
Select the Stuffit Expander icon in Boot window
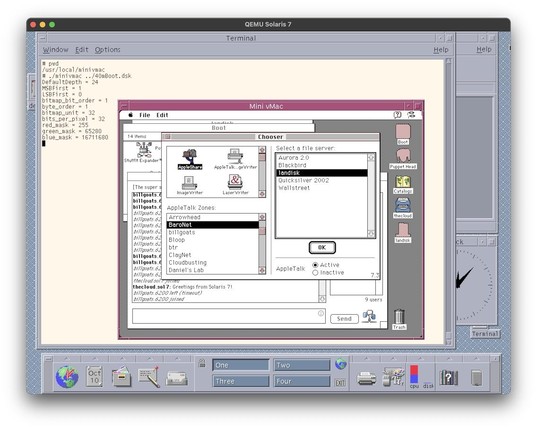(143, 152)
